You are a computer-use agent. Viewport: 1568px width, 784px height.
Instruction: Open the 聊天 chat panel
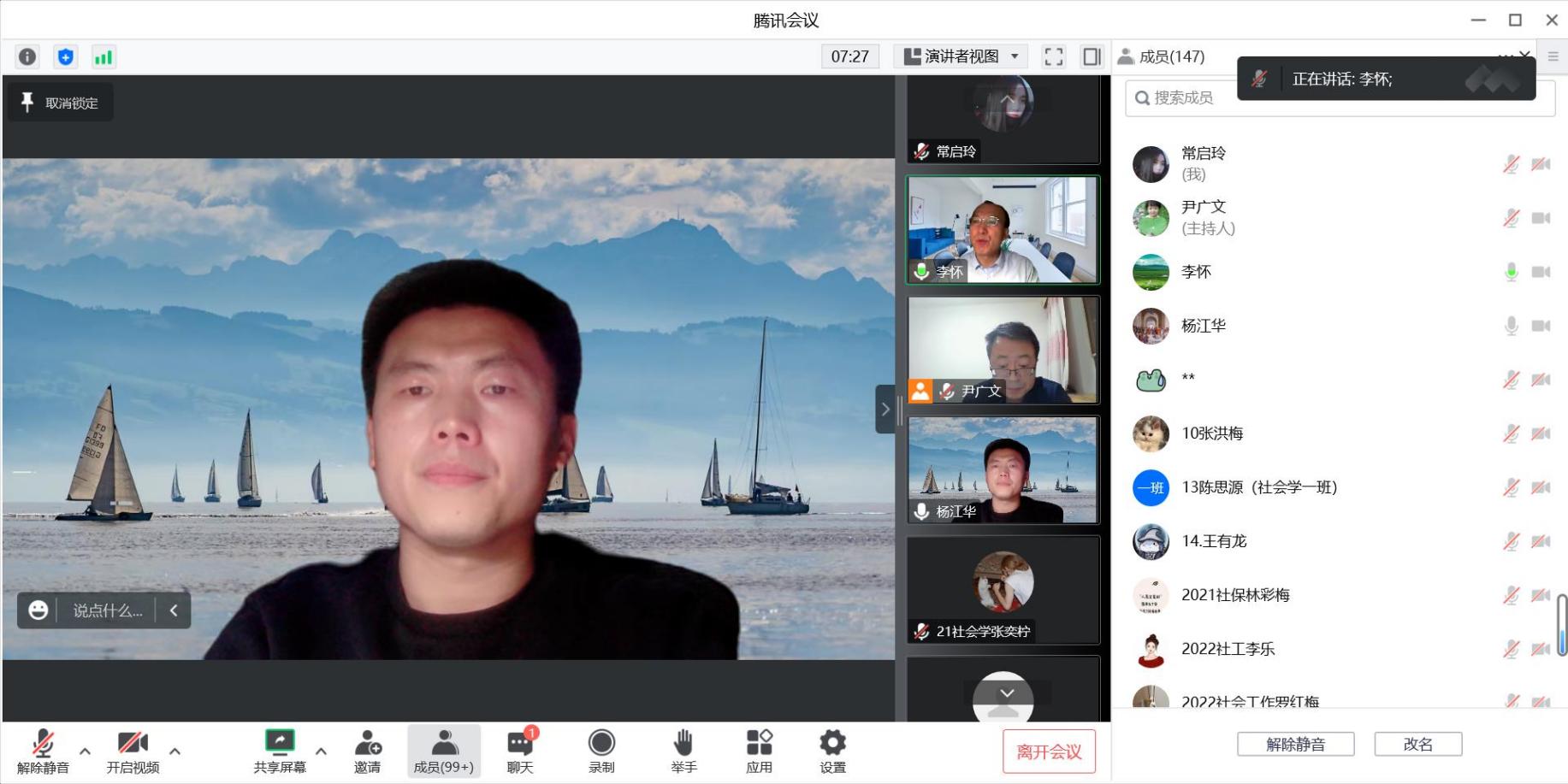(x=519, y=752)
